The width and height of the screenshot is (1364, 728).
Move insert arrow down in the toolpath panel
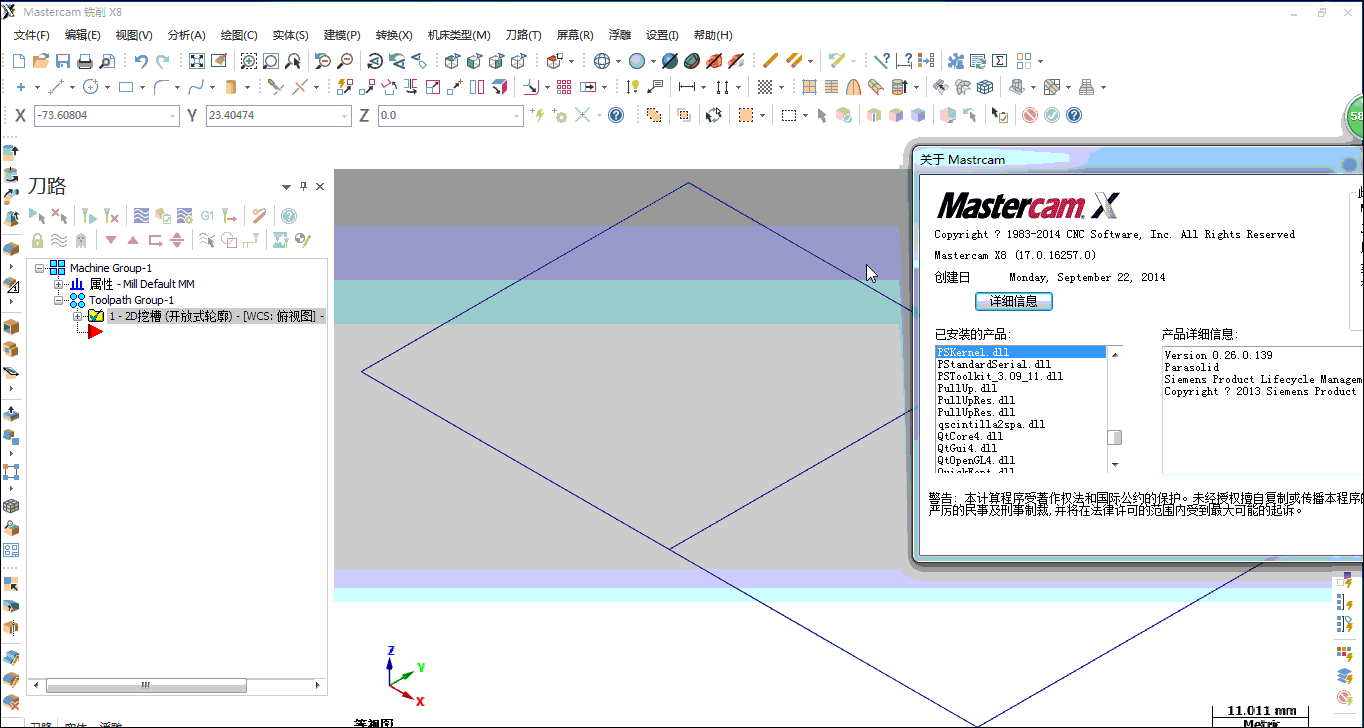[111, 240]
